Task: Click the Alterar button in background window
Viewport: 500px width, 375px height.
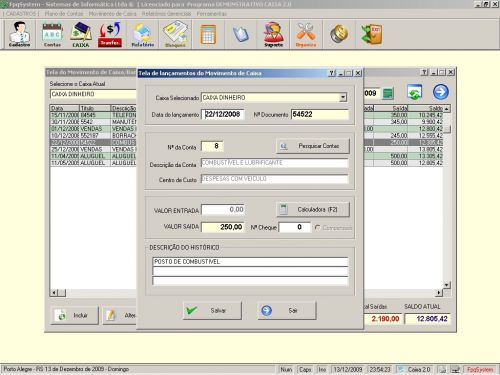Action: pos(120,315)
